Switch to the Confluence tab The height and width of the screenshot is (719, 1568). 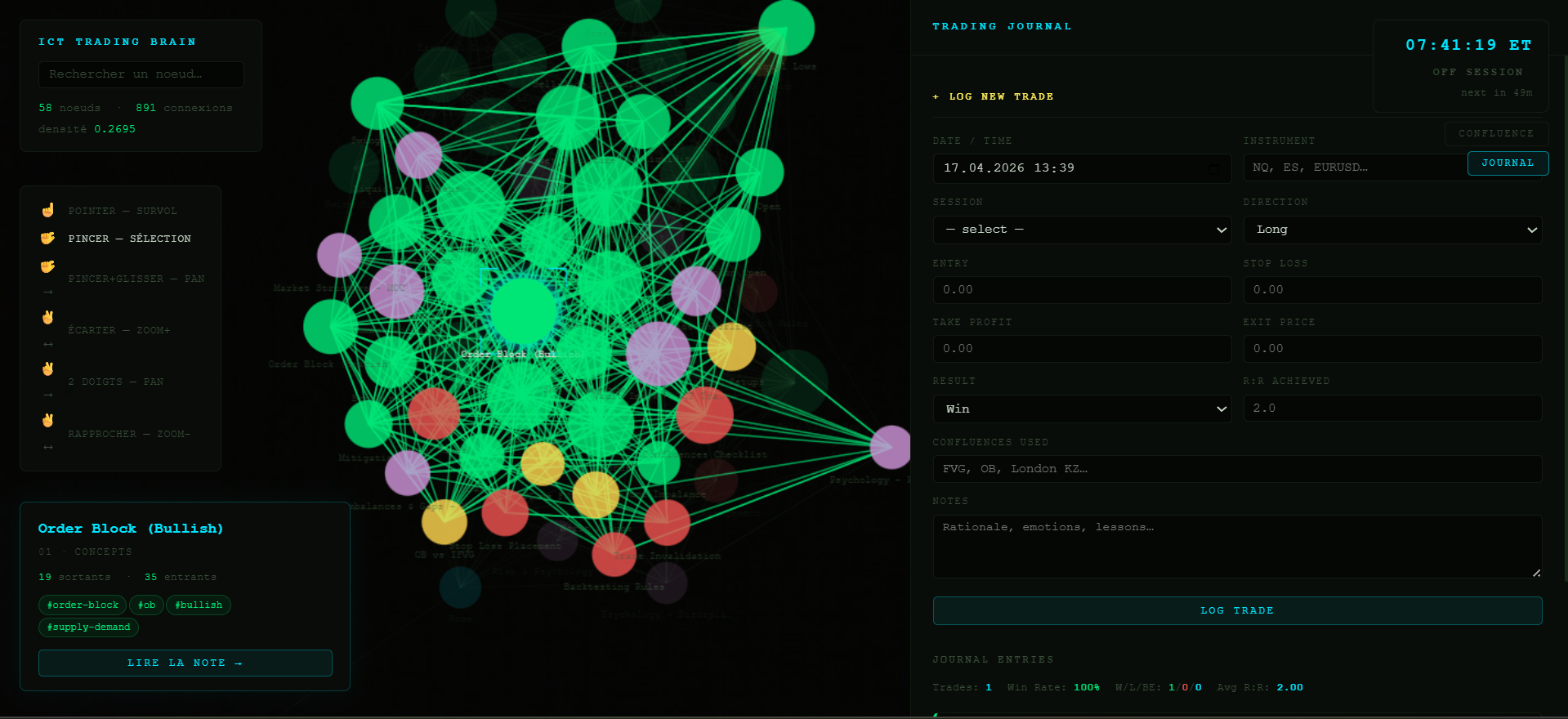(x=1496, y=134)
